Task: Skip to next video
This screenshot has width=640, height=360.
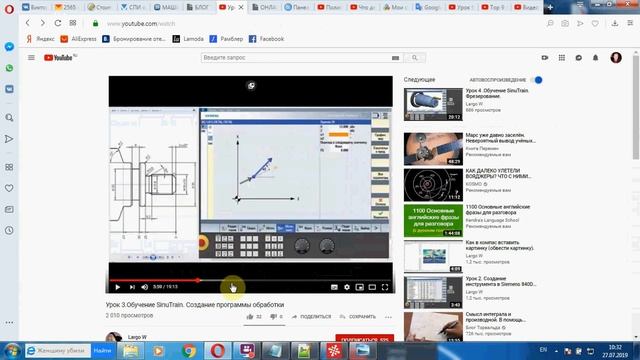Action: pos(132,287)
